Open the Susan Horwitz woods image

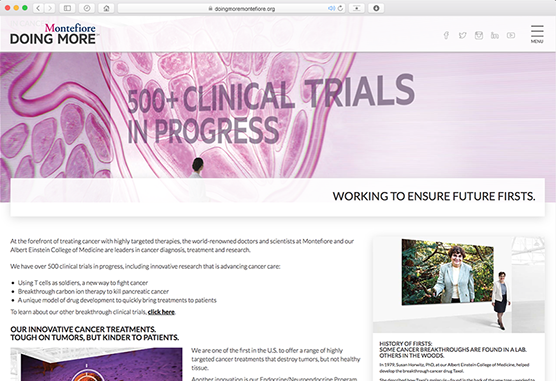458,285
